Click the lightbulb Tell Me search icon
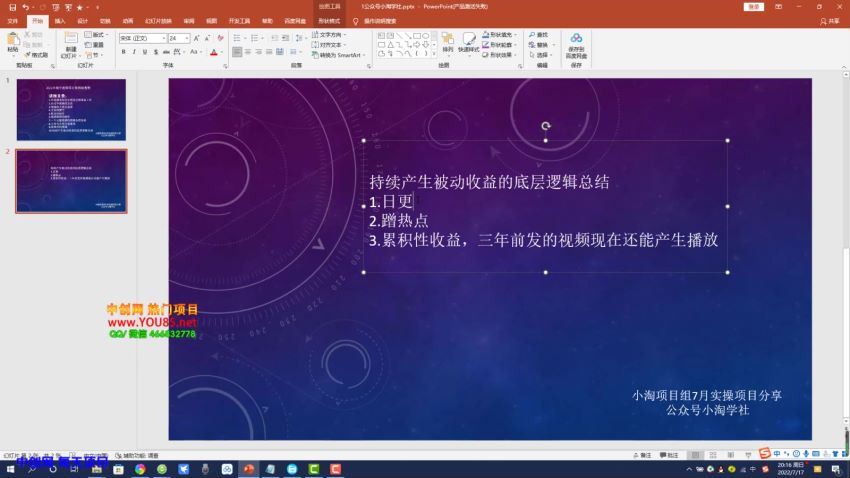 (x=356, y=21)
